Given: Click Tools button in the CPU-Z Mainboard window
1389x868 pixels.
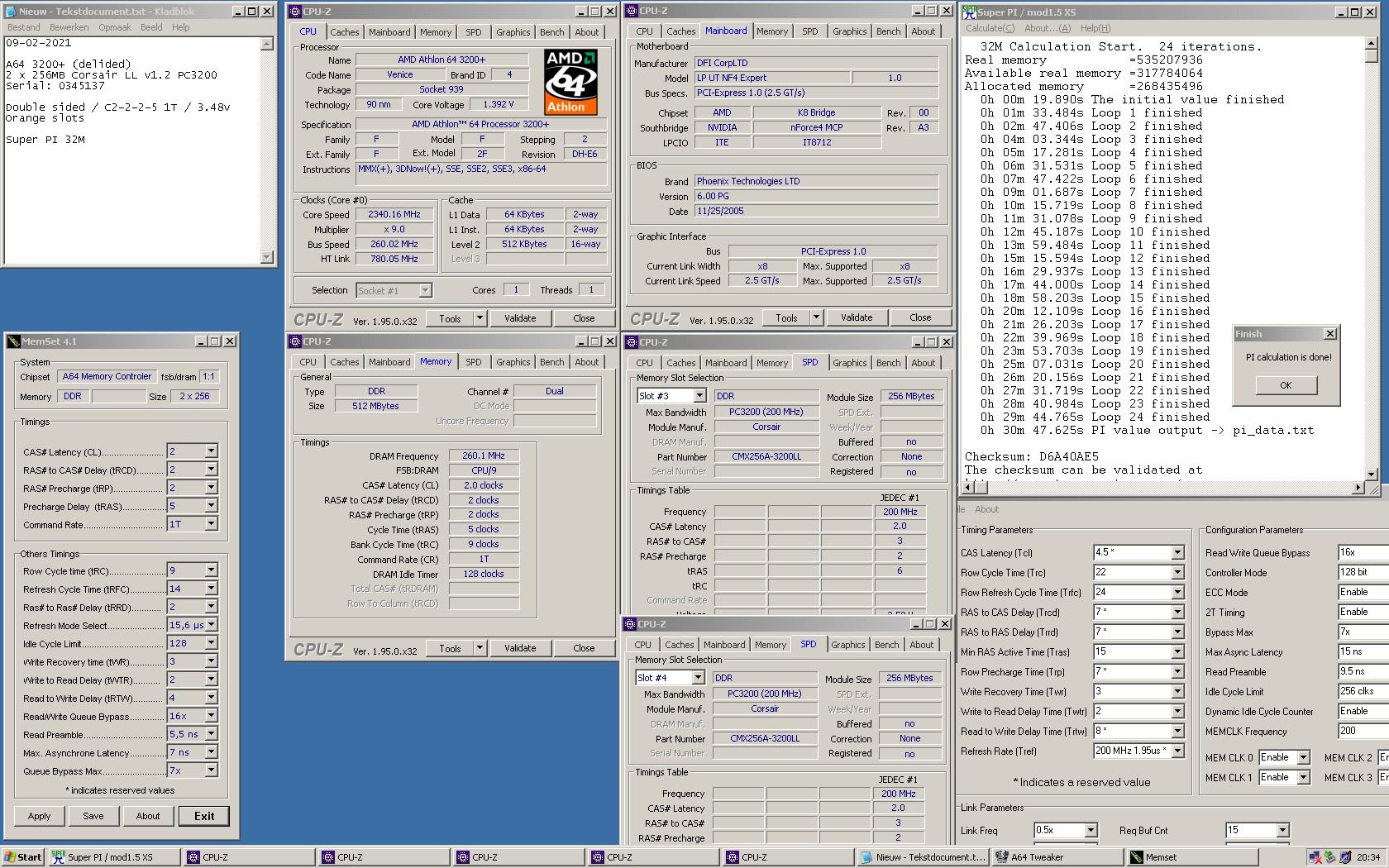Looking at the screenshot, I should pos(786,317).
